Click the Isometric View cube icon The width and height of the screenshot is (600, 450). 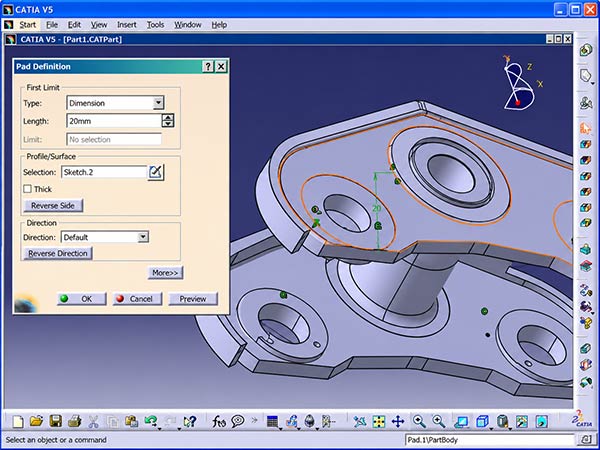click(482, 421)
